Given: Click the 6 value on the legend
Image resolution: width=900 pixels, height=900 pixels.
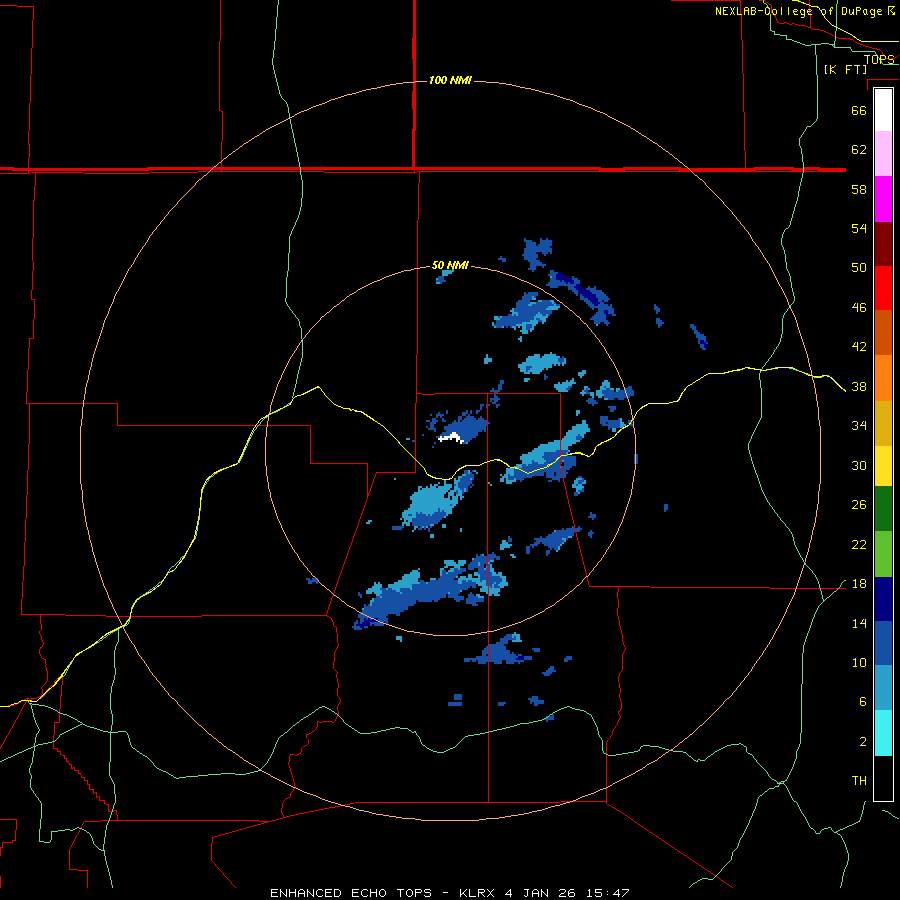Looking at the screenshot, I should [862, 702].
